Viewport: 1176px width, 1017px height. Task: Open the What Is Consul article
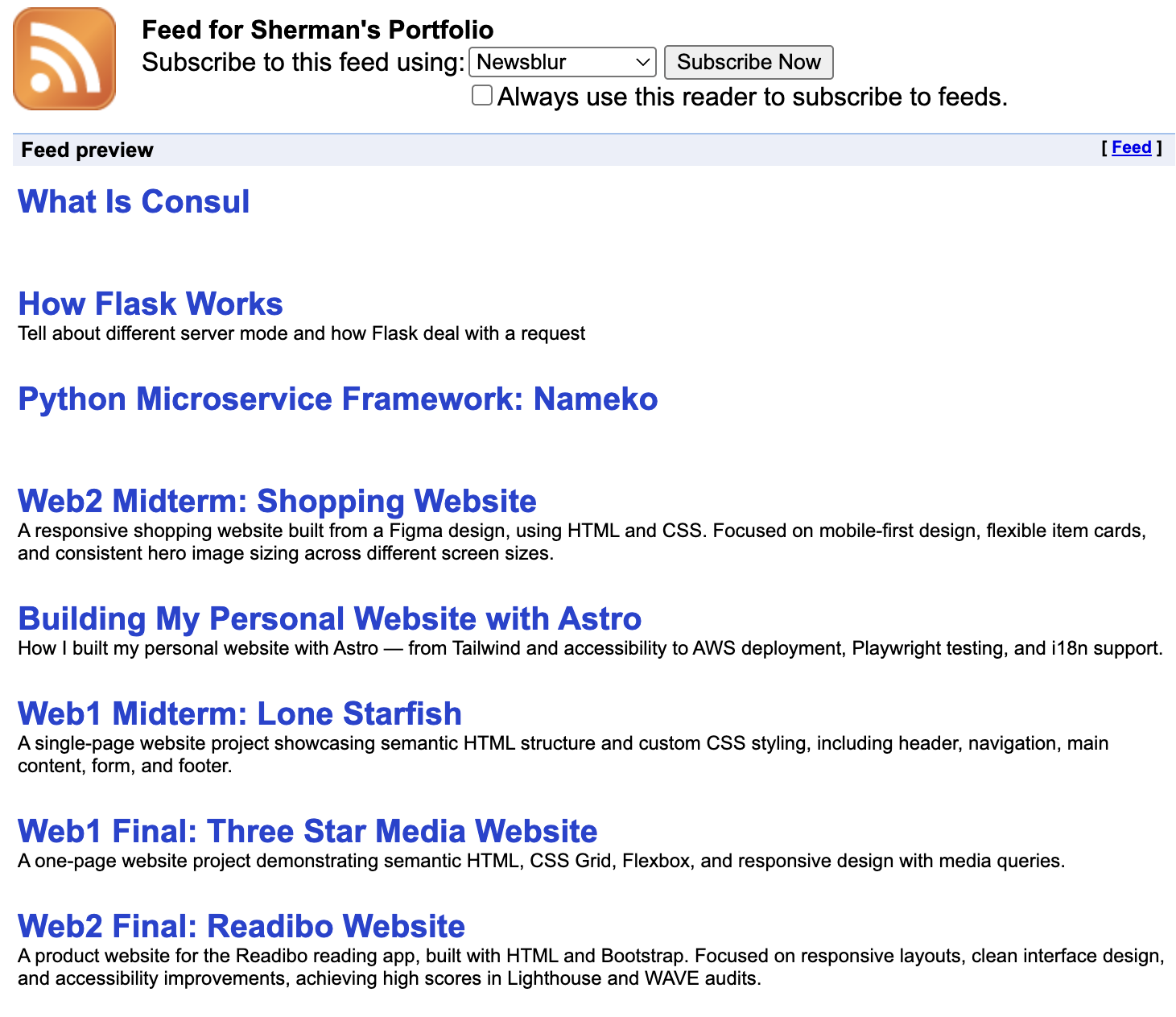[x=134, y=201]
